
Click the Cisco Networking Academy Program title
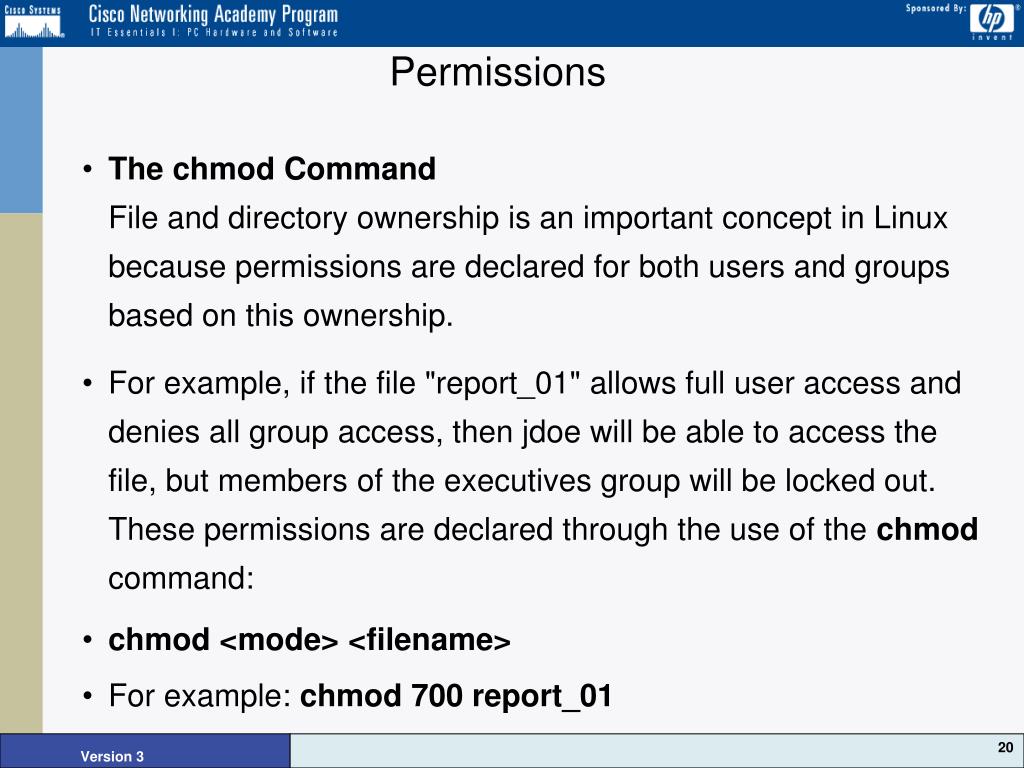pyautogui.click(x=213, y=15)
